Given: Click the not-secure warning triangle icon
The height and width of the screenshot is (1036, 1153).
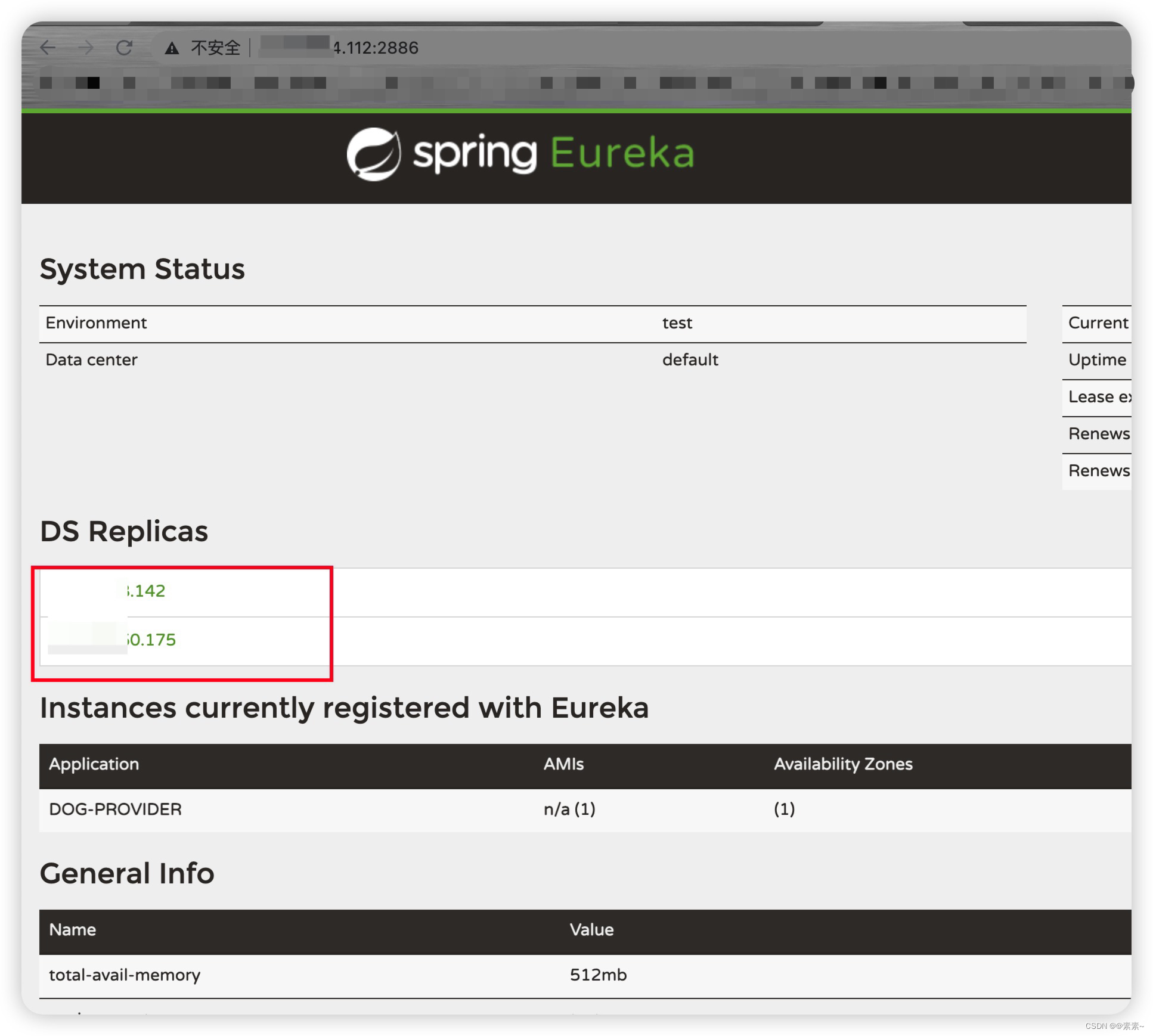Looking at the screenshot, I should 172,48.
